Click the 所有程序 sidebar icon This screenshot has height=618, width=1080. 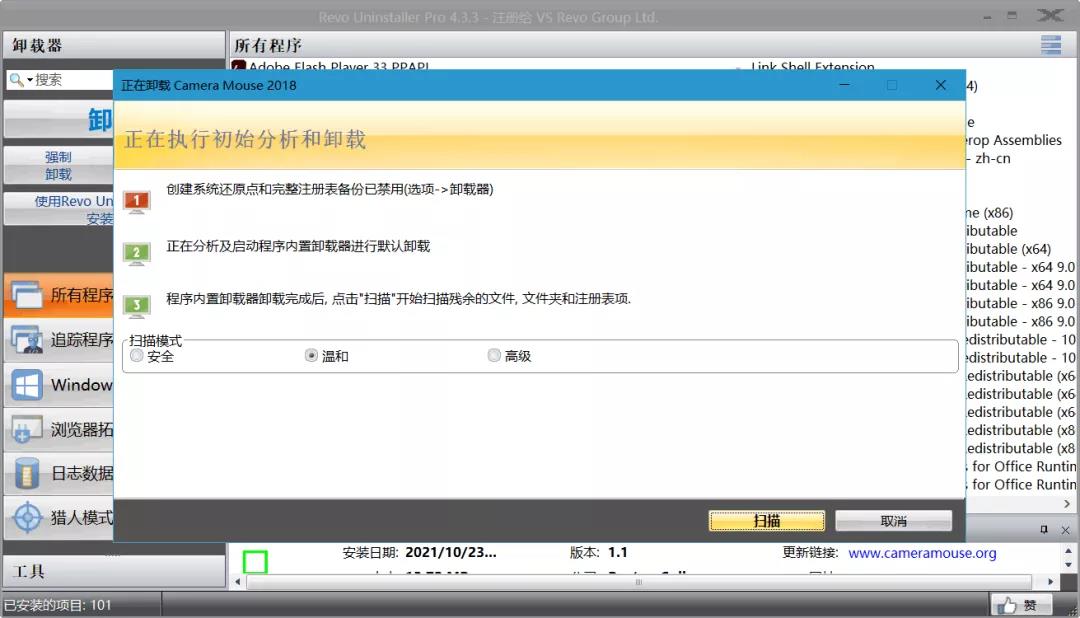(x=27, y=295)
